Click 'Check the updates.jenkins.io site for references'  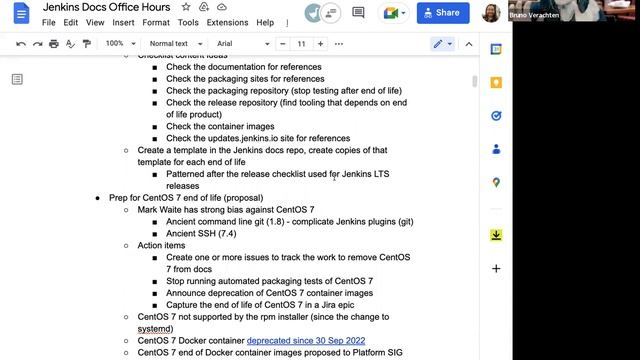click(258, 138)
